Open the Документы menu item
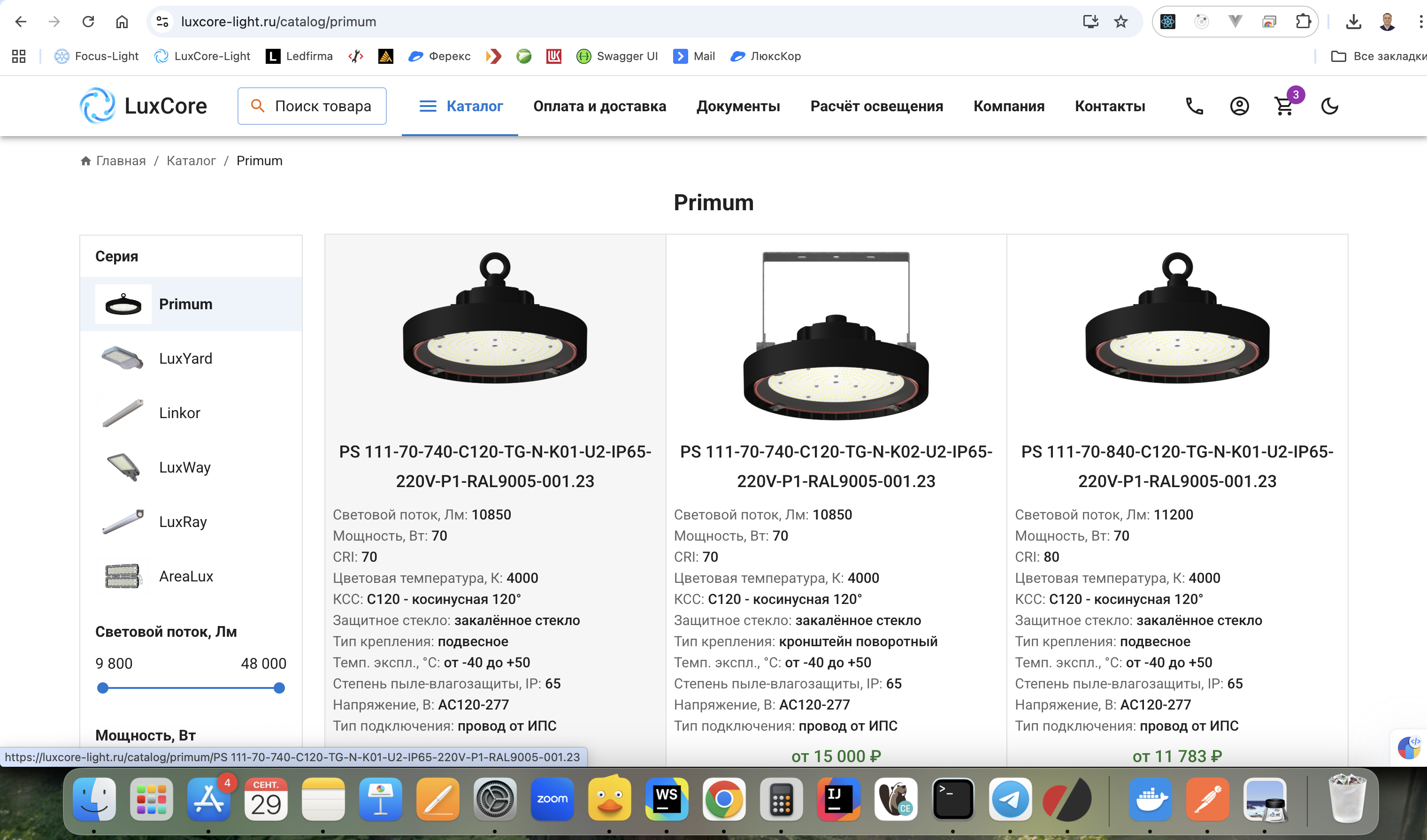 coord(738,106)
